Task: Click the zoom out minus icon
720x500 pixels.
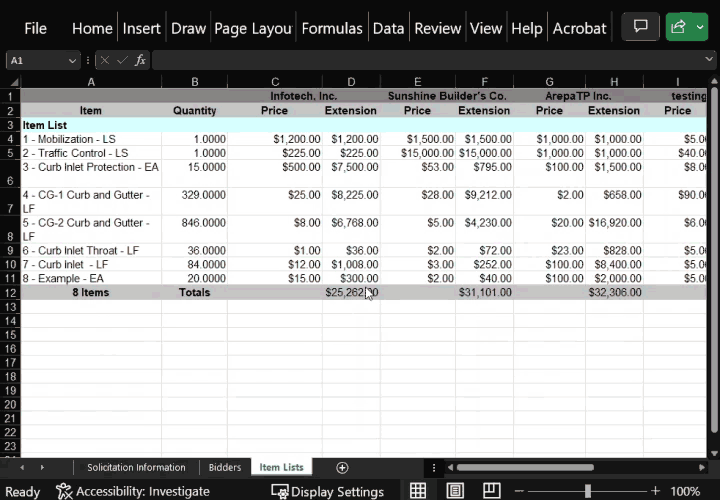Action: [519, 491]
